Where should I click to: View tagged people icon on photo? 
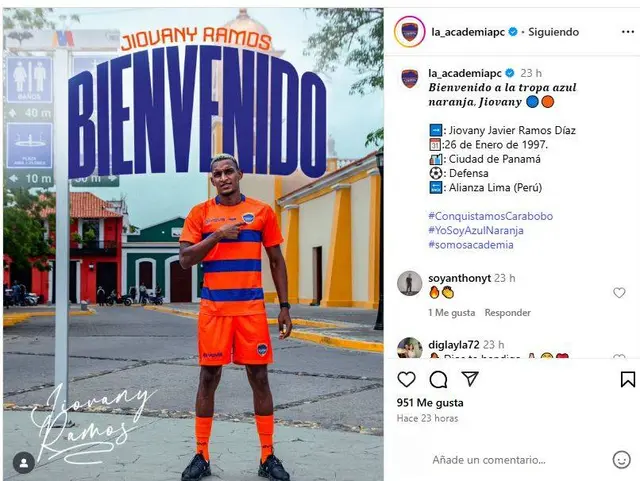click(x=24, y=463)
